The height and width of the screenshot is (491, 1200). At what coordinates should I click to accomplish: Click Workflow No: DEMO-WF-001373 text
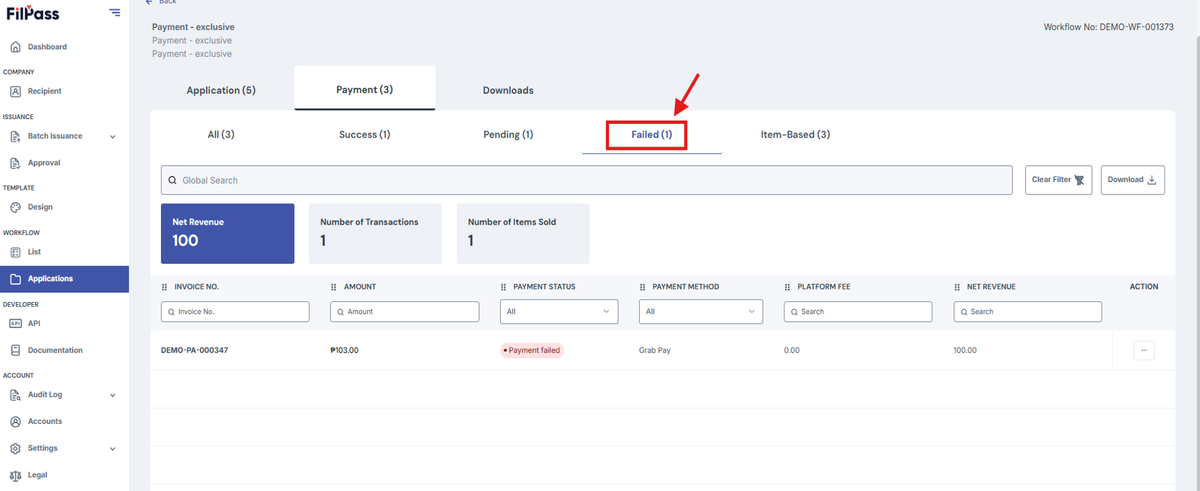click(1108, 26)
